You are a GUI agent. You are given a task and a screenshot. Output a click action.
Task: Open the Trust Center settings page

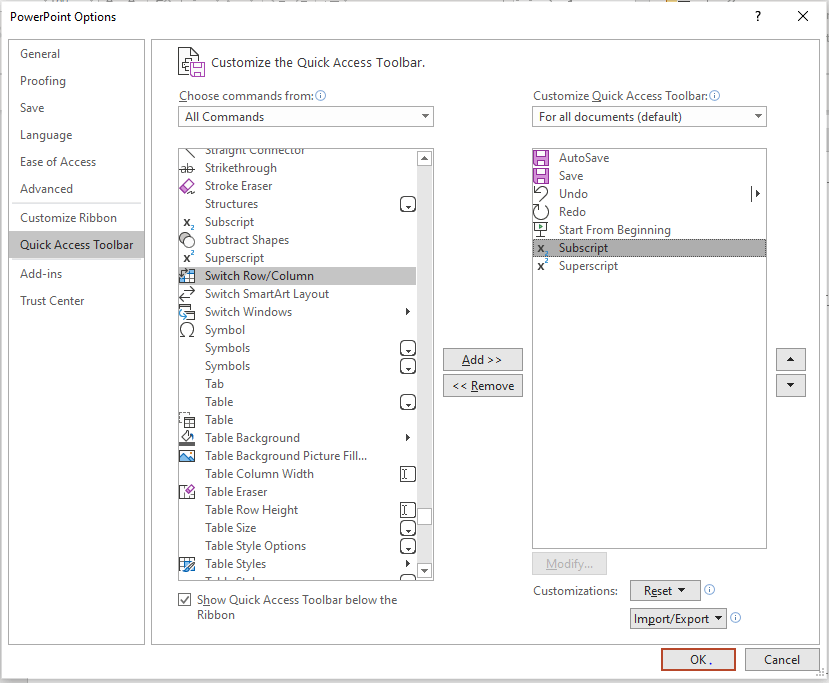pos(52,300)
